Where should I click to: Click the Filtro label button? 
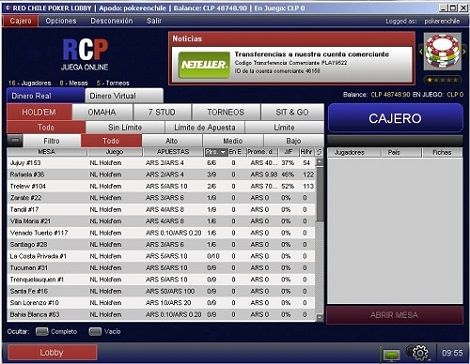(x=52, y=141)
